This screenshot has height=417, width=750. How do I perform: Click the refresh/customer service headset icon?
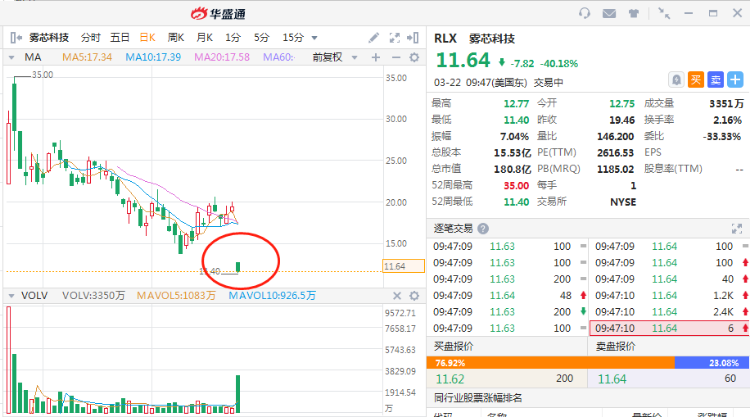click(585, 13)
